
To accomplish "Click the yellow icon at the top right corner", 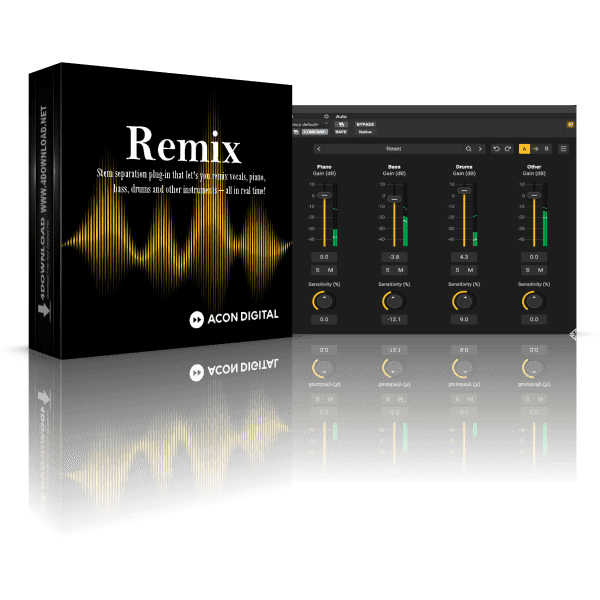I will click(x=570, y=125).
